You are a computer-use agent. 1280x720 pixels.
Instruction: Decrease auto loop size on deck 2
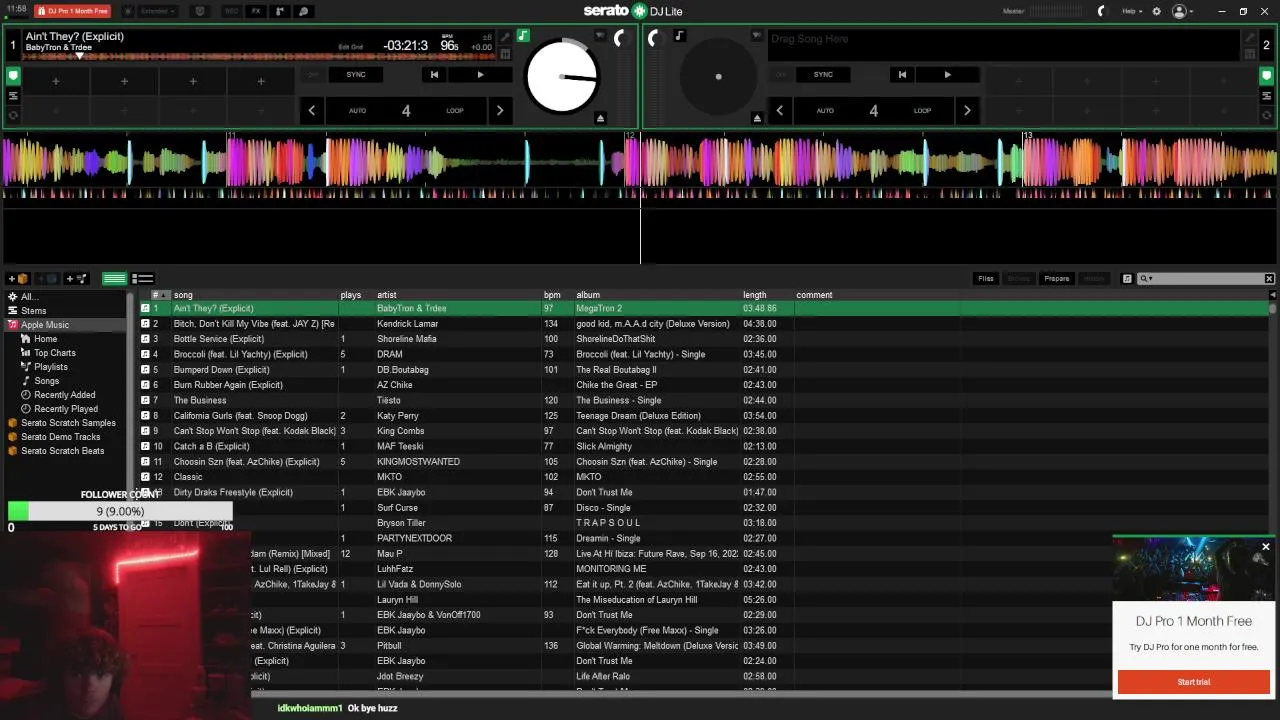click(779, 110)
